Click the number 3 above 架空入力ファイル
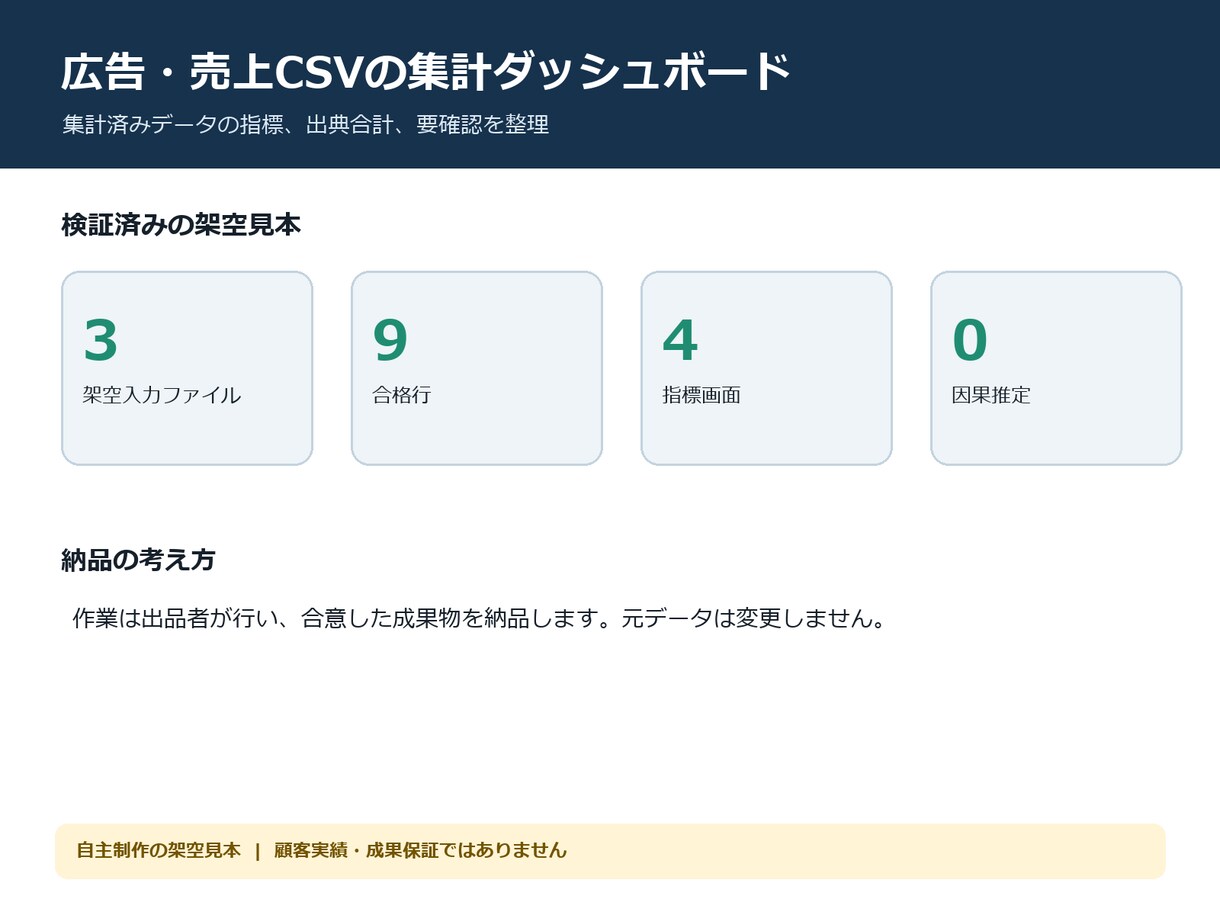Screen dimensions: 1220x915 pos(101,340)
